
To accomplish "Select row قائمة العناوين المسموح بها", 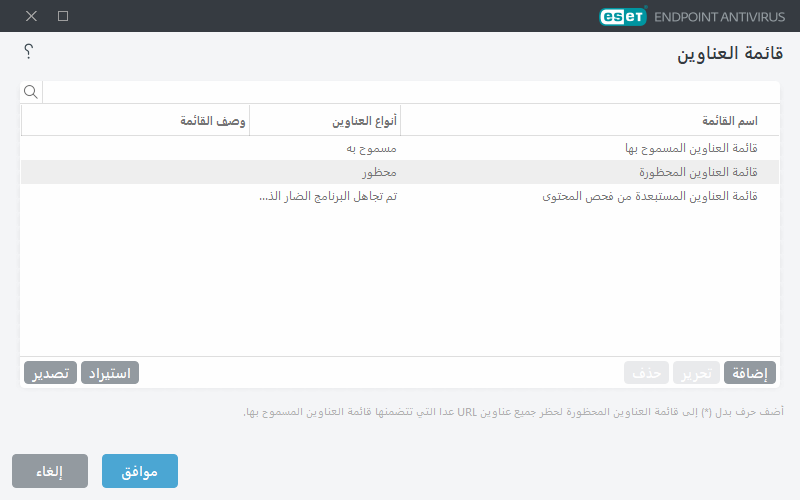I will click(x=400, y=148).
